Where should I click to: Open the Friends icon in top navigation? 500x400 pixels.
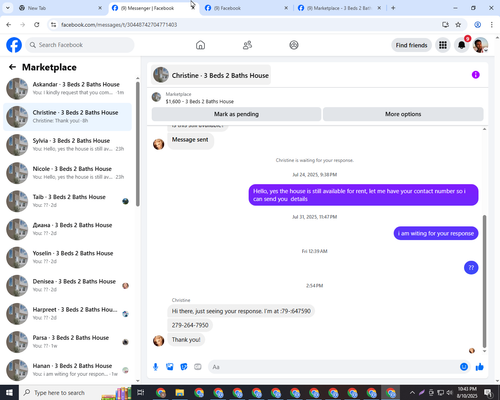247,45
